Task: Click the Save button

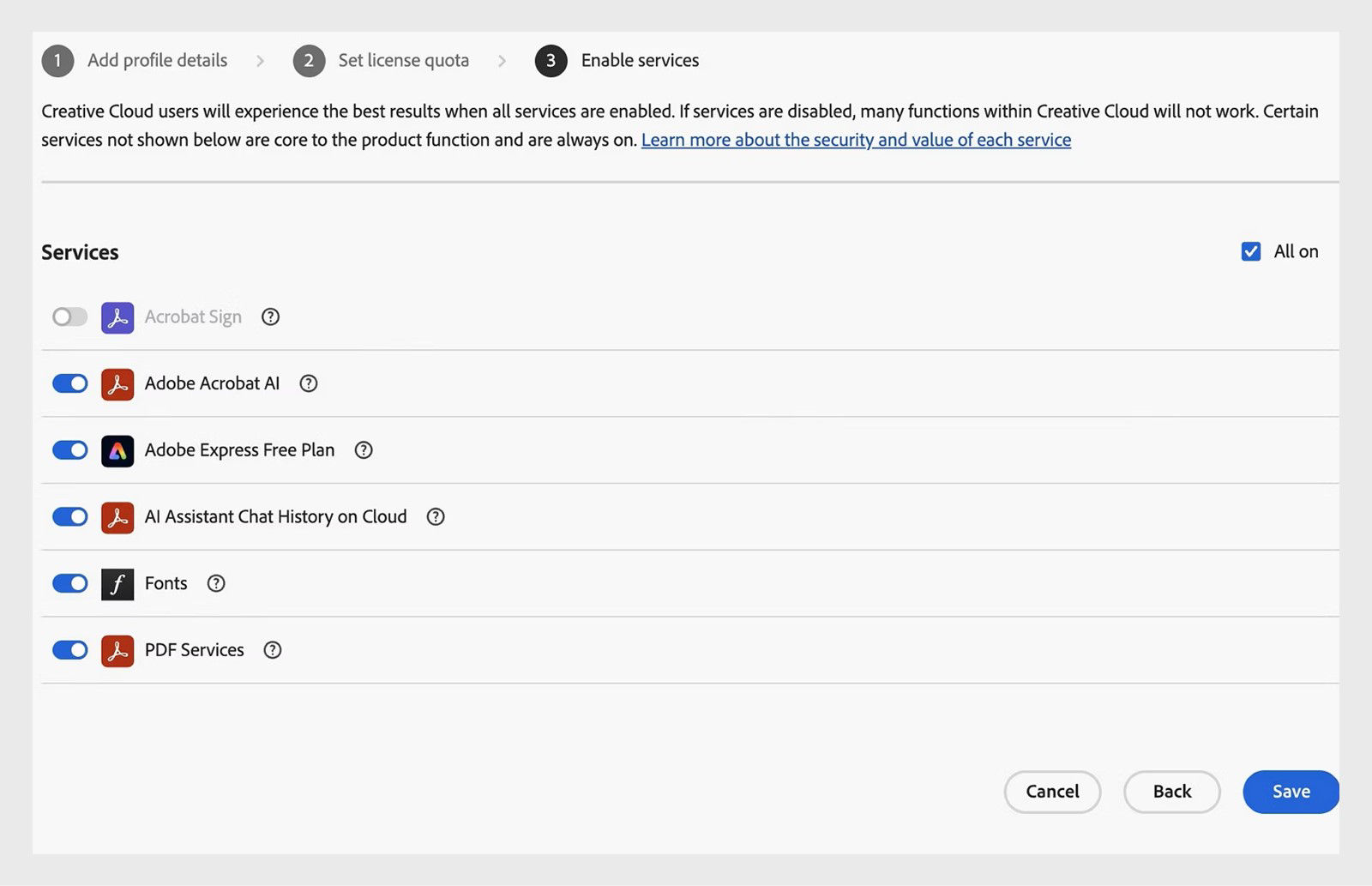Action: click(x=1291, y=792)
